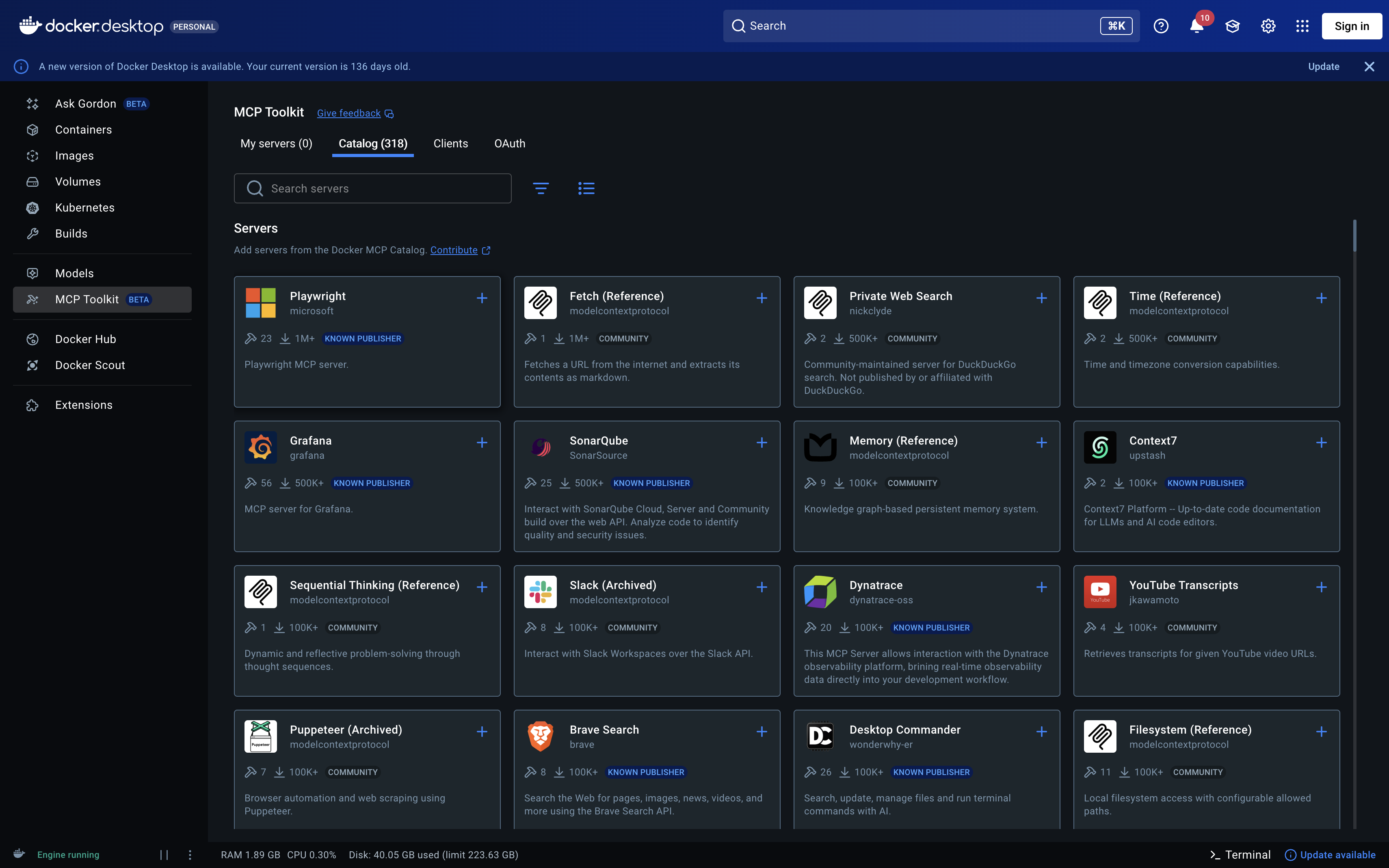
Task: Click the catalog vertical scrollbar
Action: click(x=1354, y=235)
